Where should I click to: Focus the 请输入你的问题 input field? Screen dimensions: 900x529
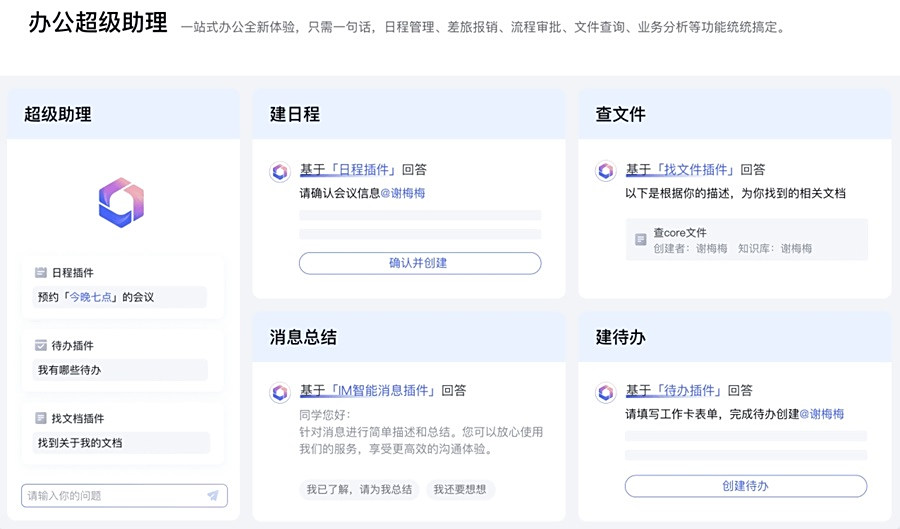(x=110, y=495)
